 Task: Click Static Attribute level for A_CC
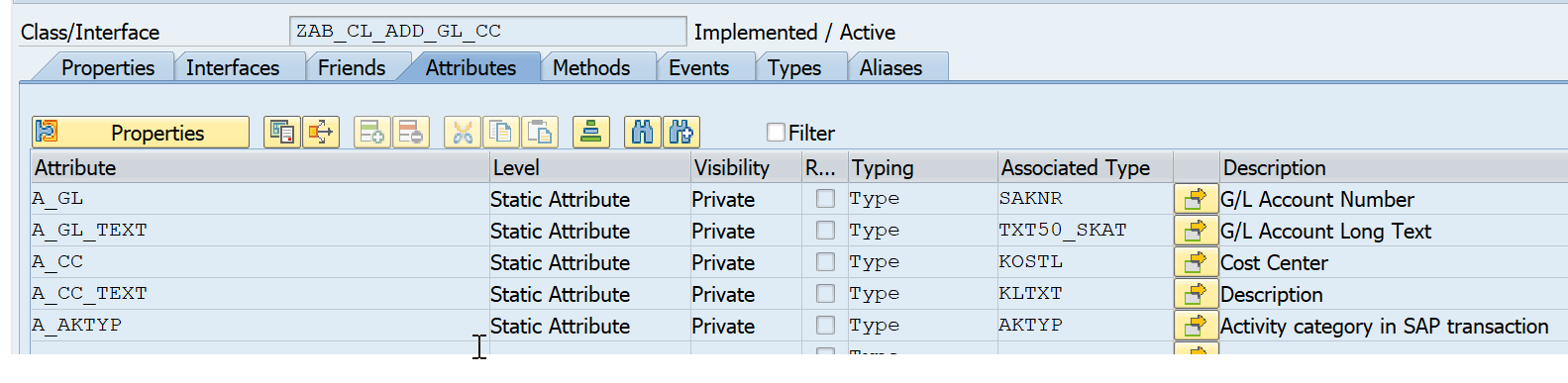pyautogui.click(x=560, y=262)
